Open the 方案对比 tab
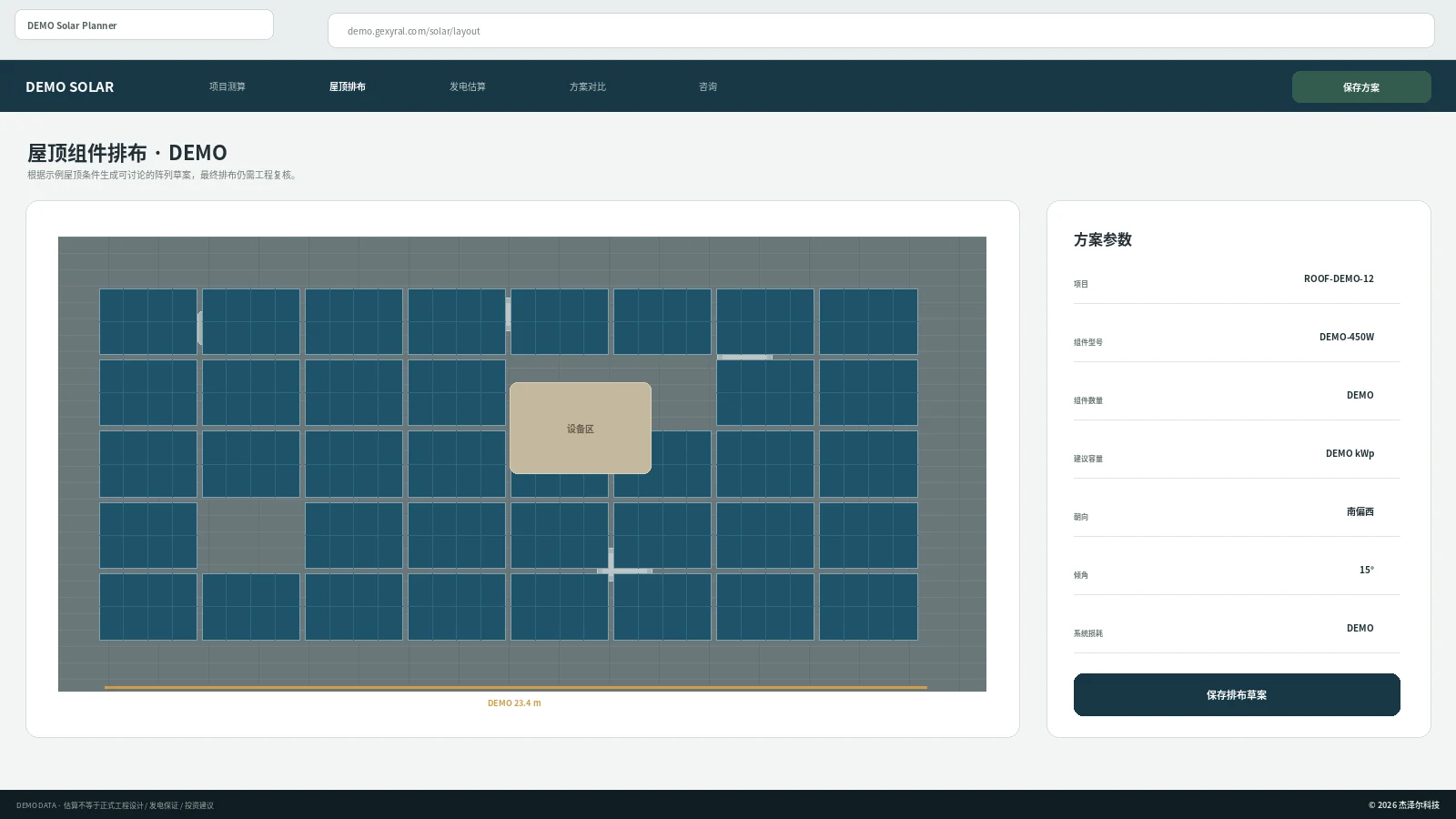The width and height of the screenshot is (1456, 819). (x=587, y=86)
